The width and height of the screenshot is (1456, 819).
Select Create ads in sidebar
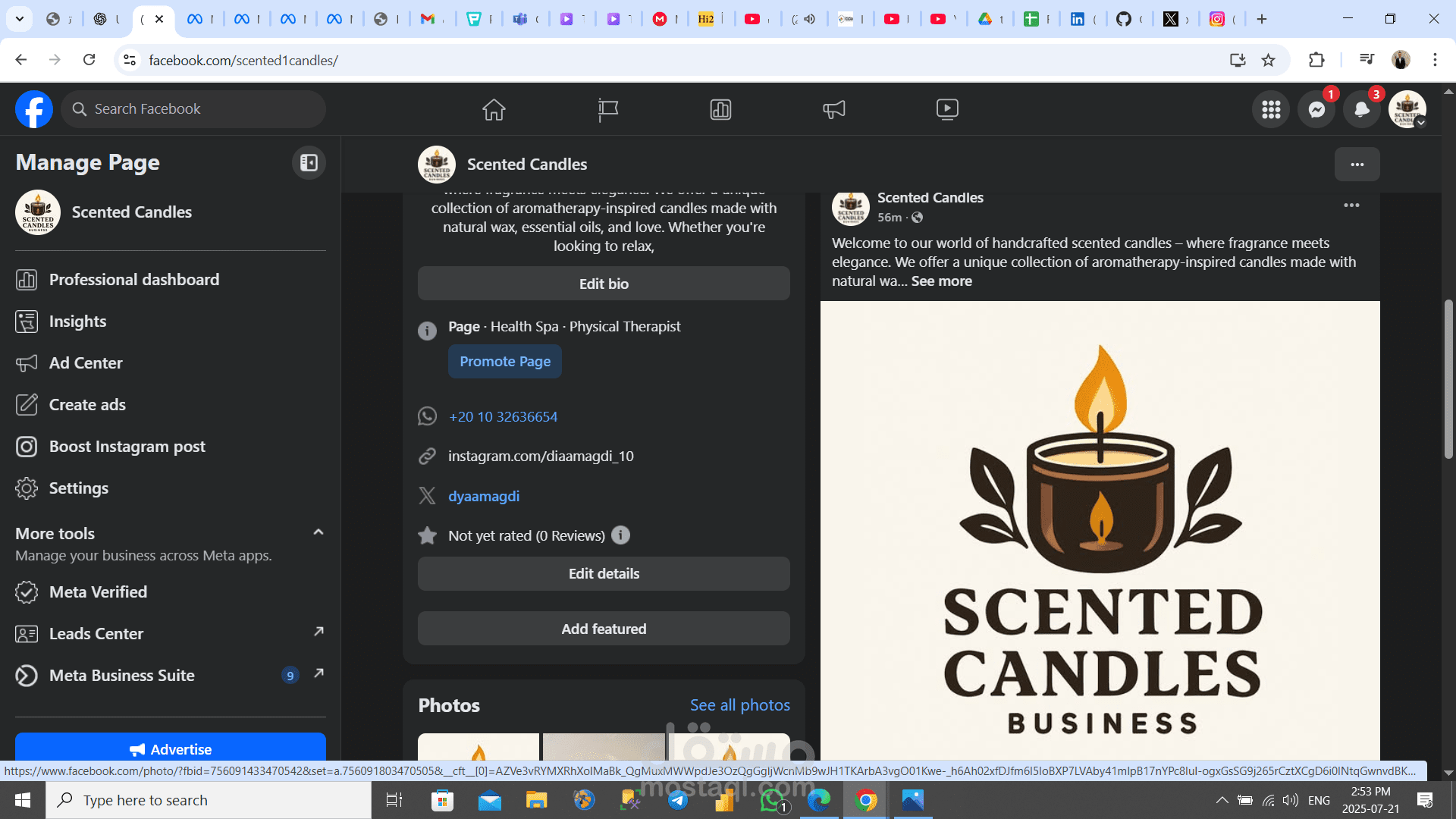pyautogui.click(x=171, y=405)
